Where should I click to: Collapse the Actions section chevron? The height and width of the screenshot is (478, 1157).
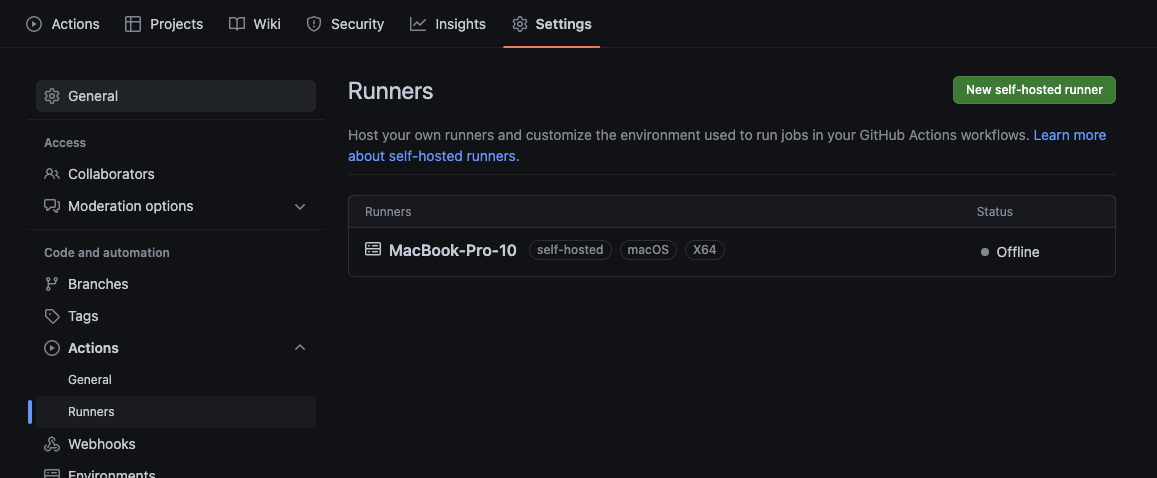tap(300, 347)
